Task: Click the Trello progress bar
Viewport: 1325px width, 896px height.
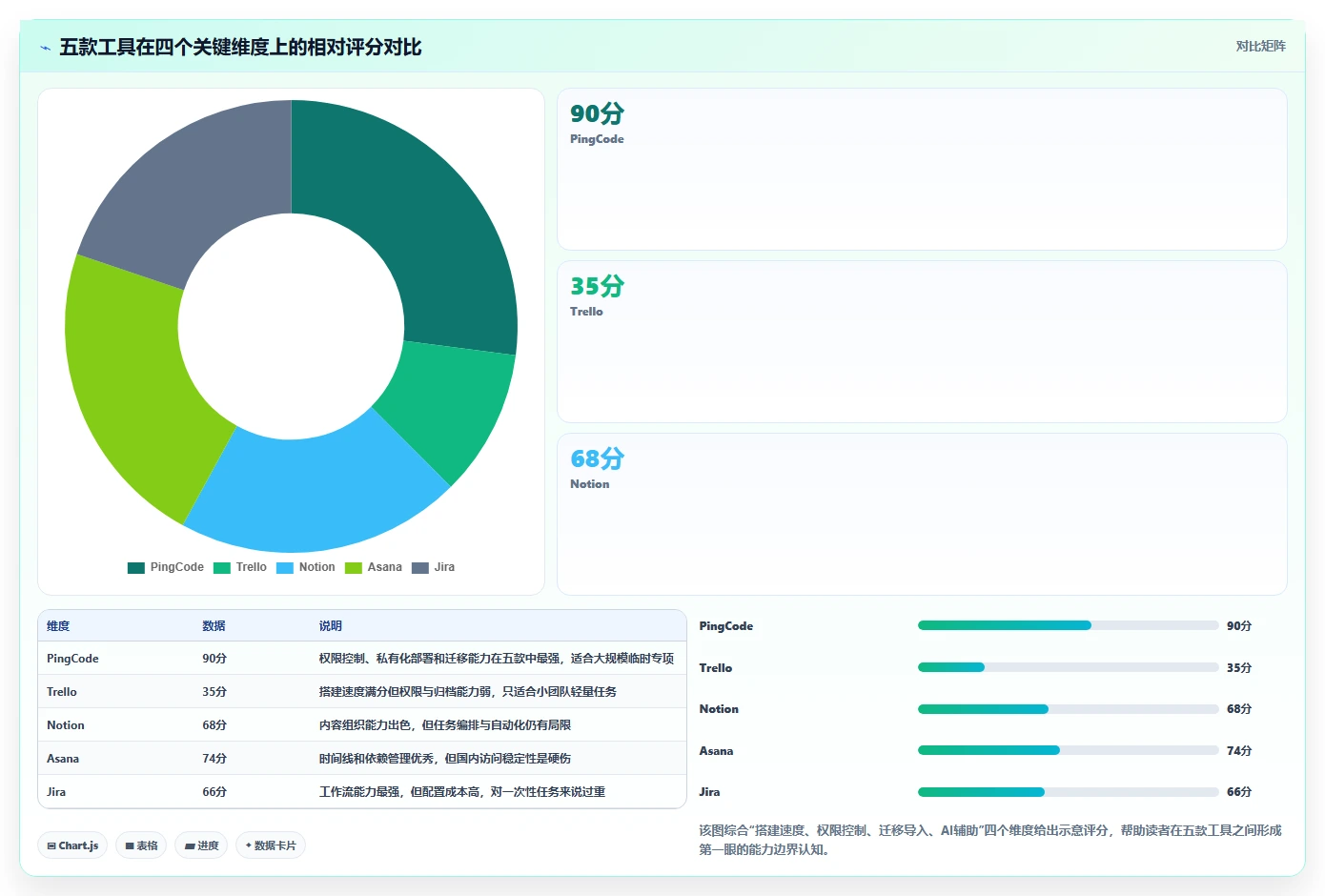Action: tap(1068, 667)
